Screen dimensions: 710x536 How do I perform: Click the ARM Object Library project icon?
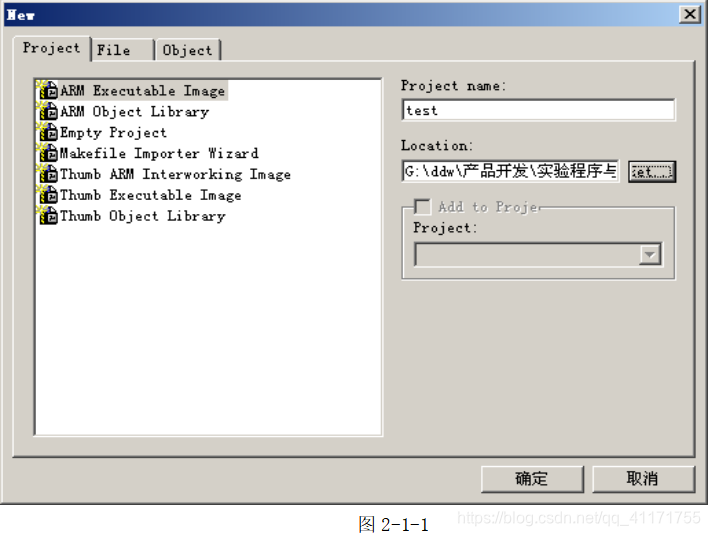click(48, 111)
